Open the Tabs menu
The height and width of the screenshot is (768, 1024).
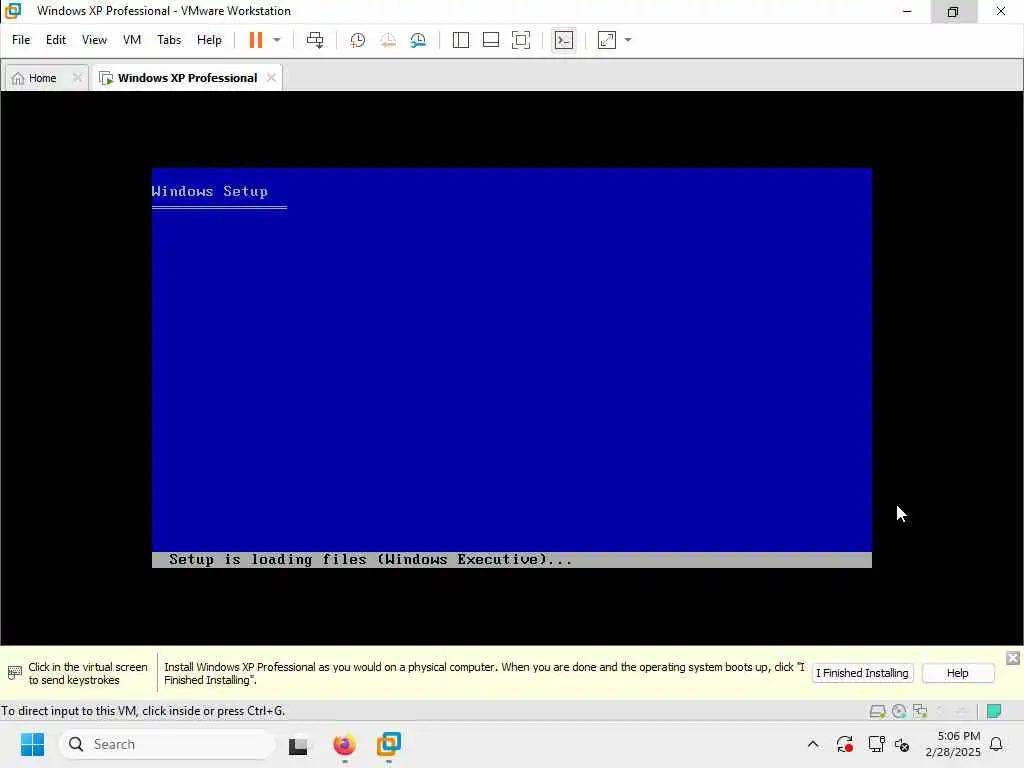tap(169, 40)
